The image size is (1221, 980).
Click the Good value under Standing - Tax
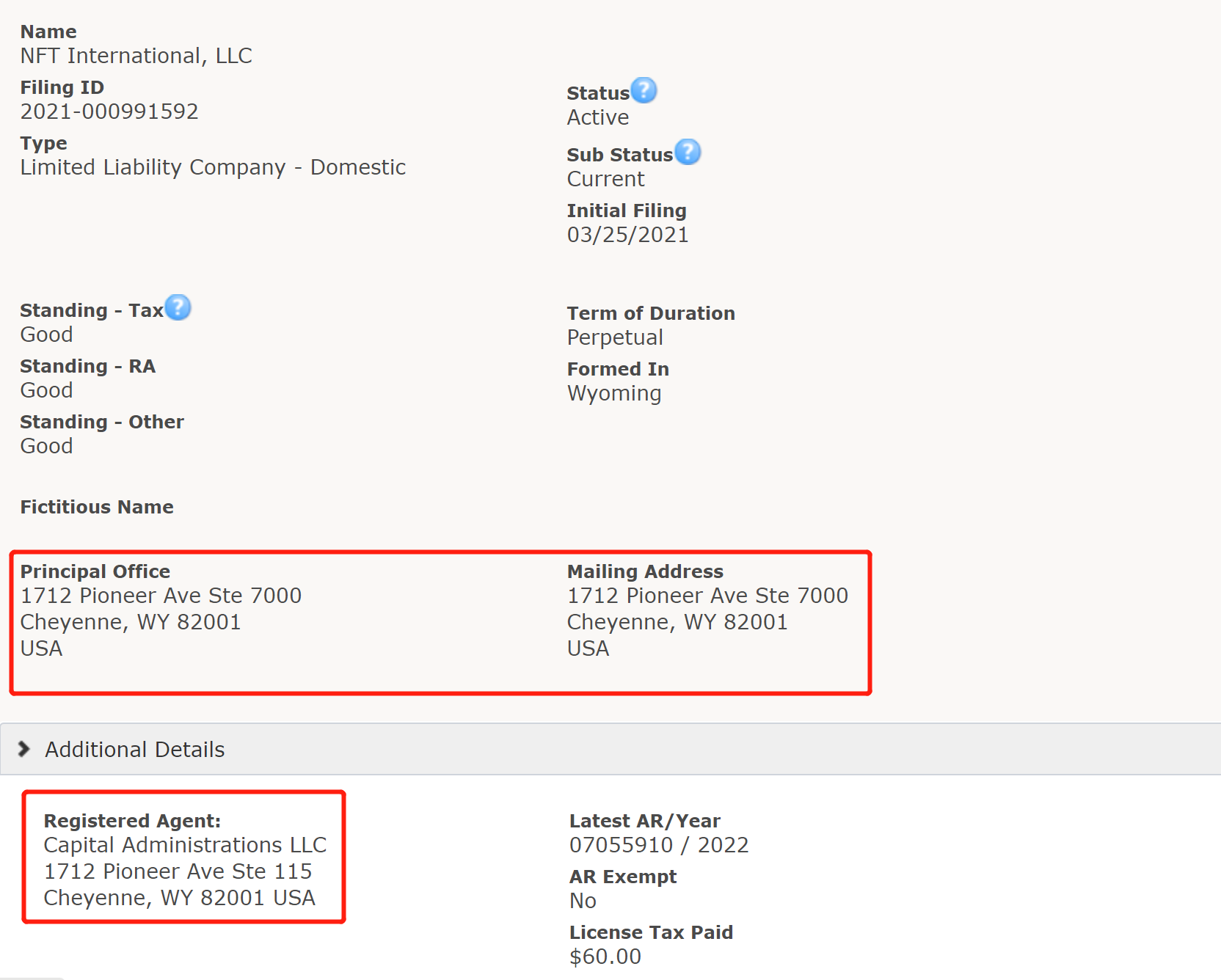pos(47,334)
